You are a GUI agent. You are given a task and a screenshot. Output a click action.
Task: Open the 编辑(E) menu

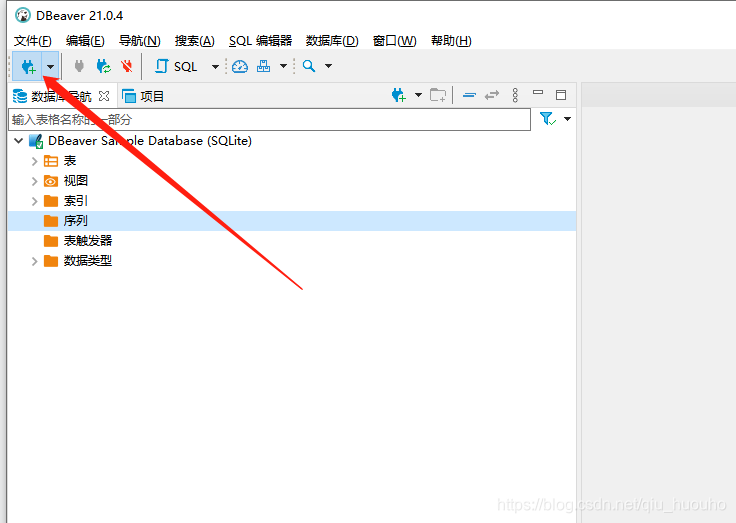coord(85,41)
